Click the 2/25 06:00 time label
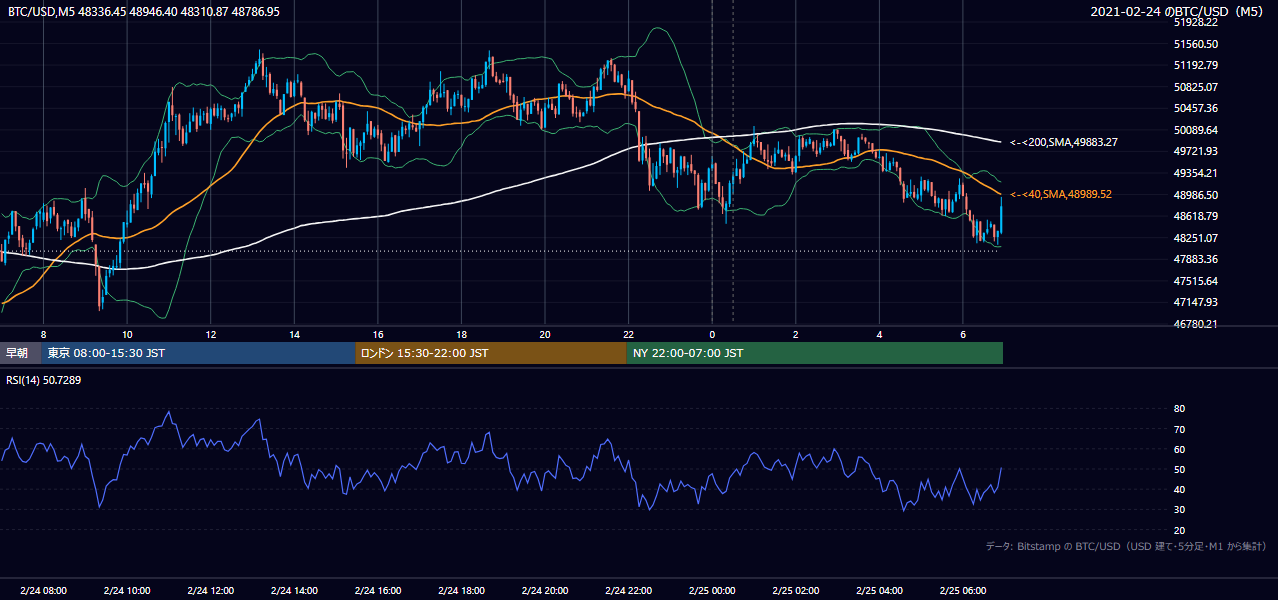 point(963,590)
